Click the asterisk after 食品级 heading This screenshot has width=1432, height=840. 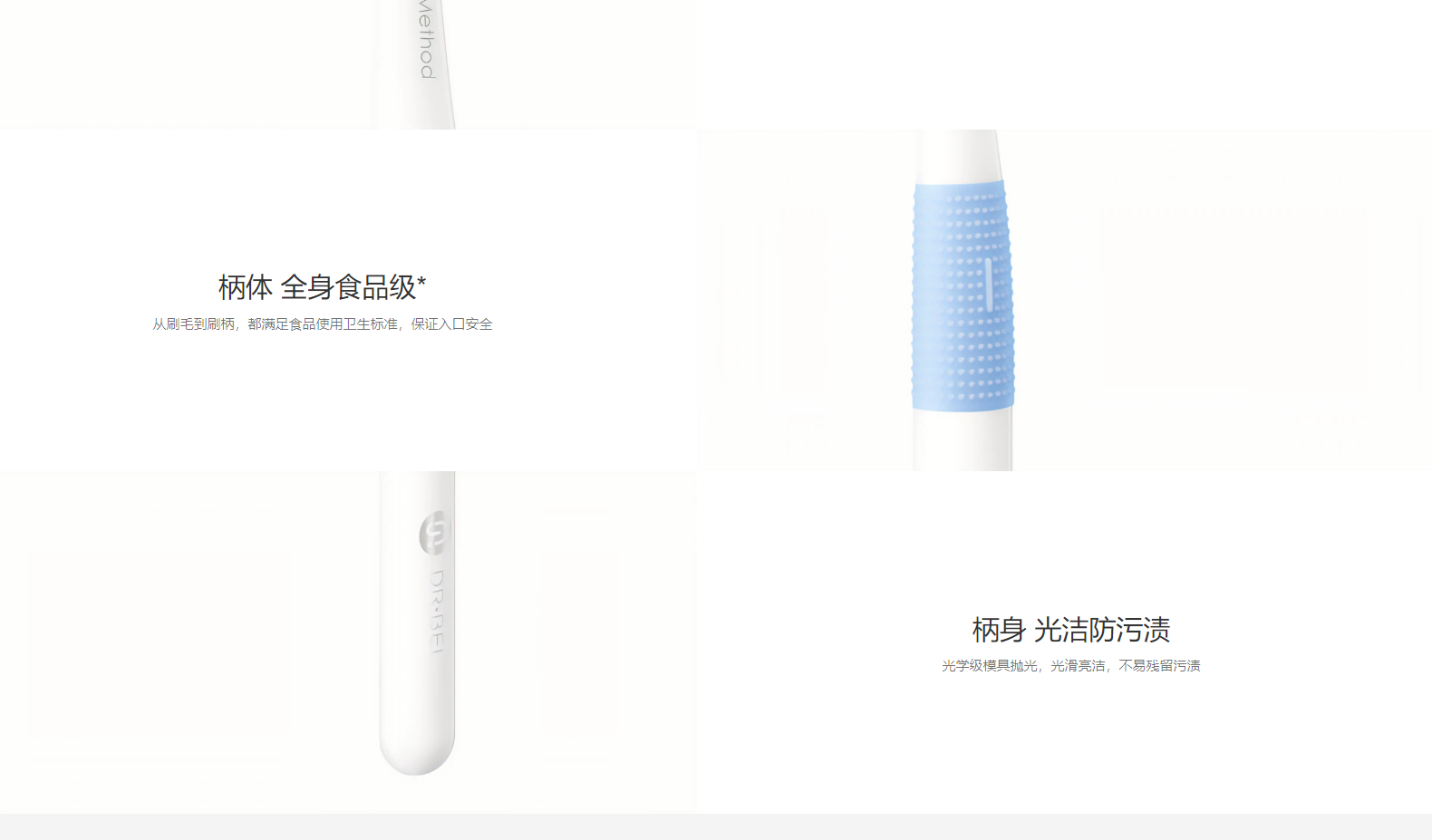click(421, 281)
